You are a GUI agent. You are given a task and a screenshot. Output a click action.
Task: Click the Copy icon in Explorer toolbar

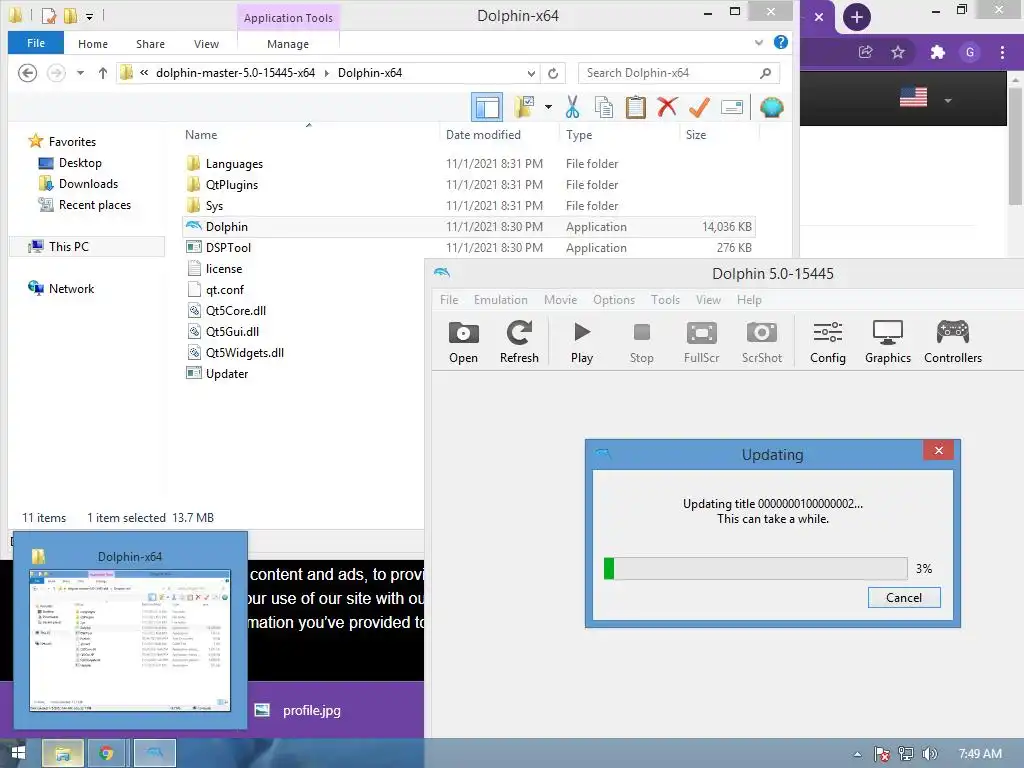point(603,107)
